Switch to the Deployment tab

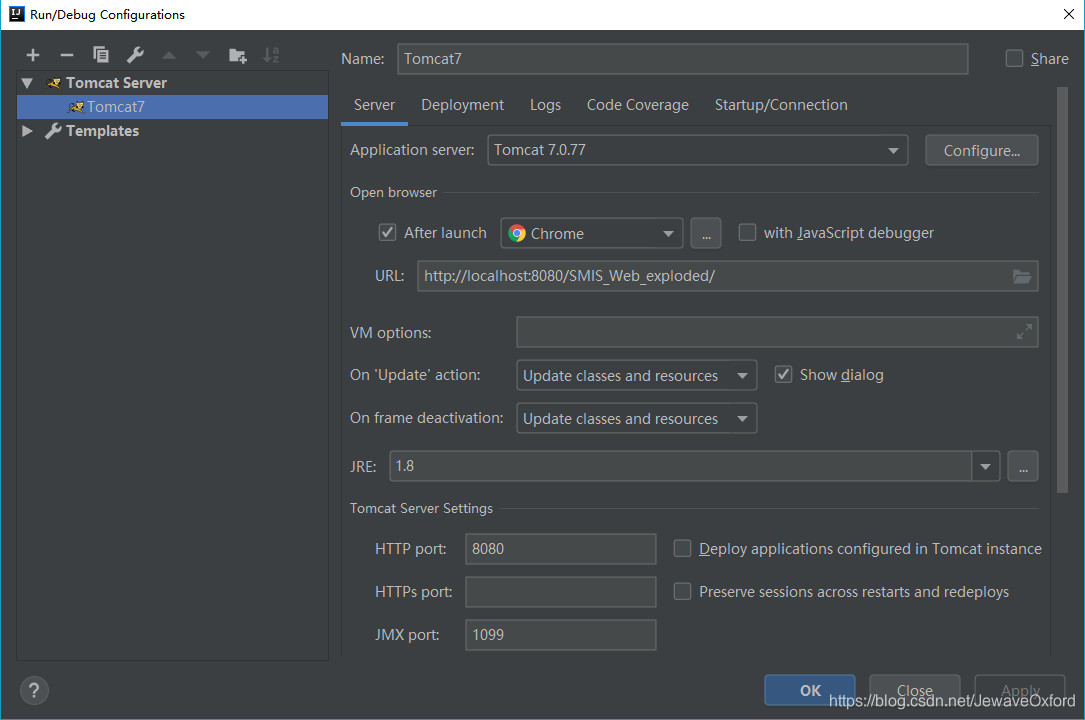(x=462, y=105)
